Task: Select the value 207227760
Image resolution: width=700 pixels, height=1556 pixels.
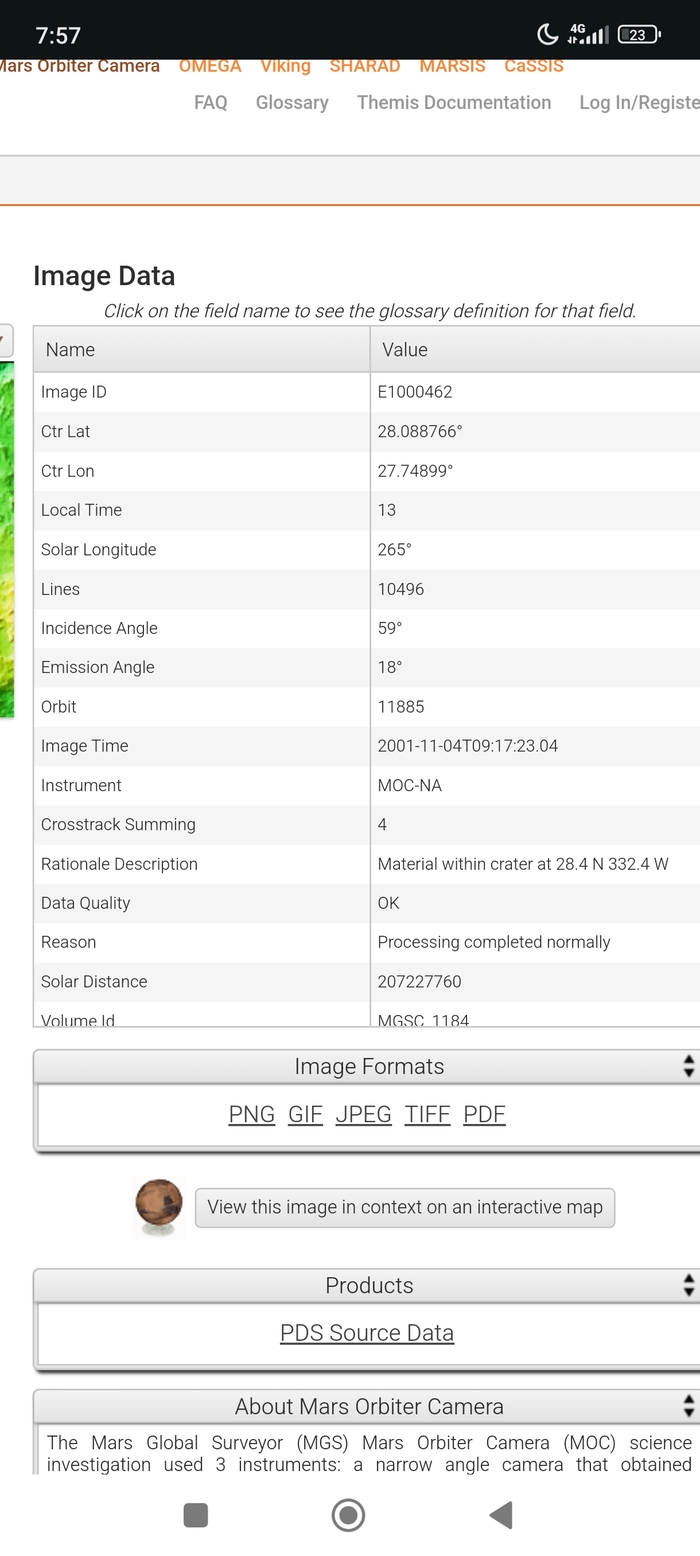Action: 419,981
